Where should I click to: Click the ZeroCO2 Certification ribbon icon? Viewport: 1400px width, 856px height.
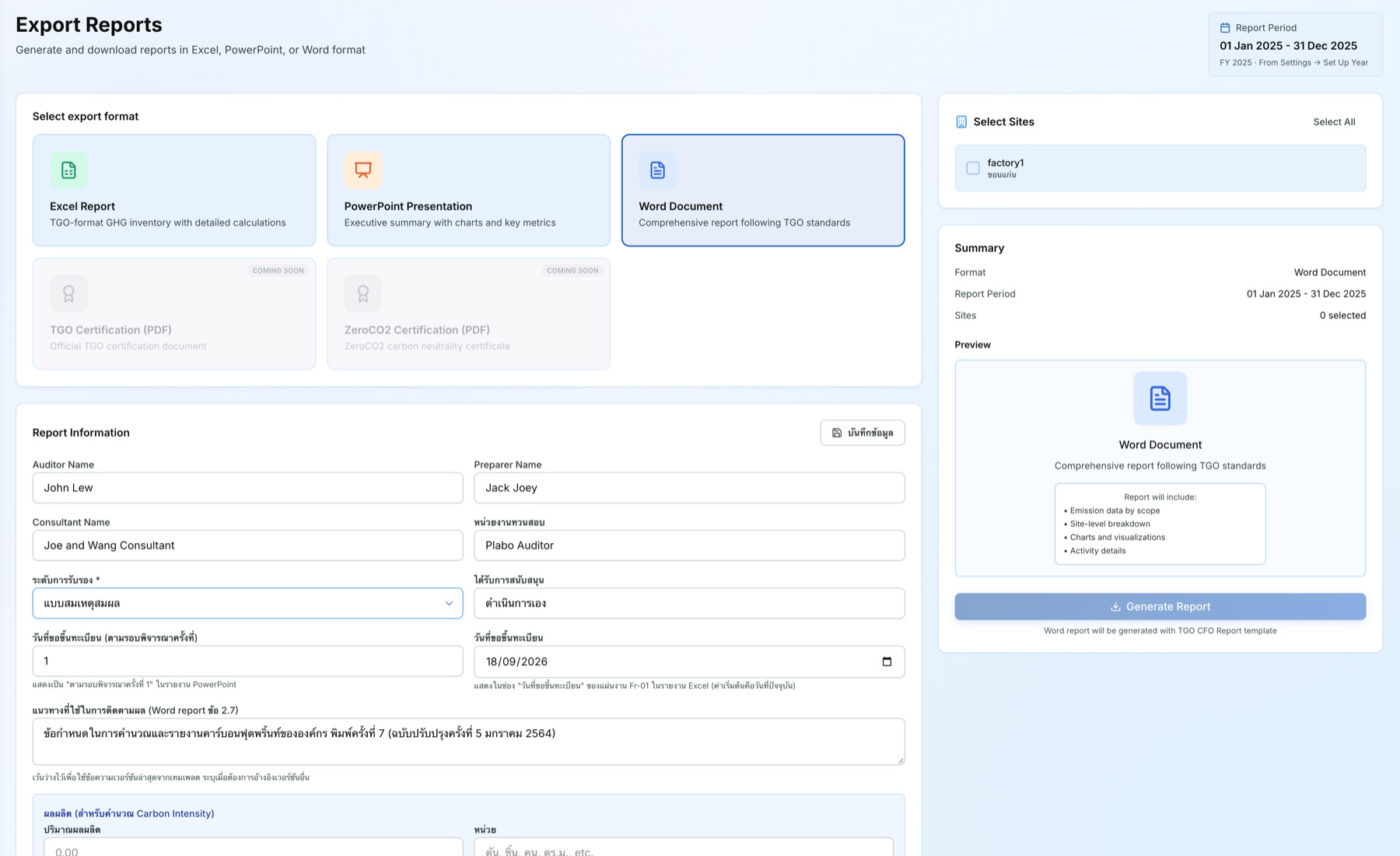coord(363,294)
